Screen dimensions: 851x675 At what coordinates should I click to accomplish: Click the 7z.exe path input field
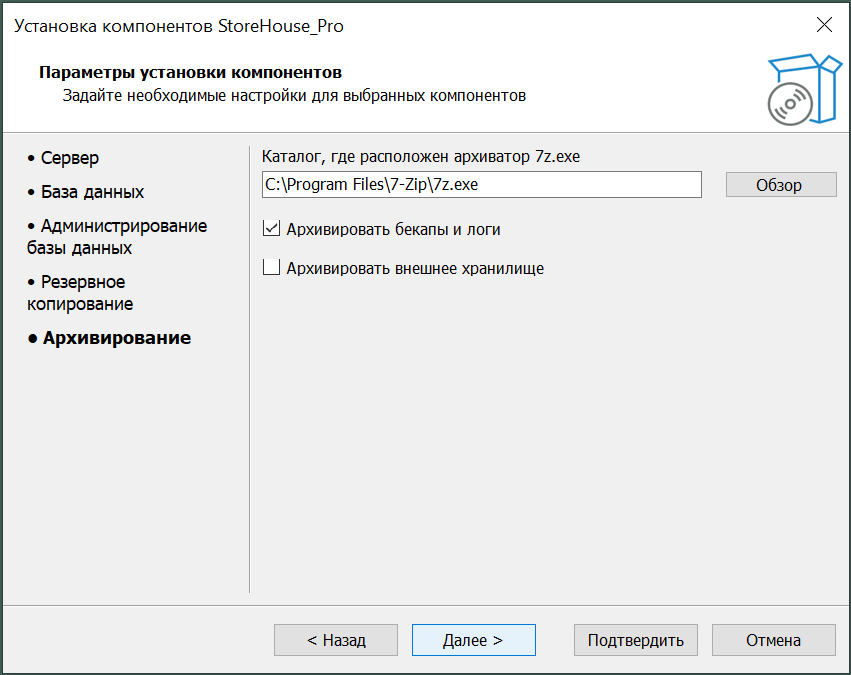(x=480, y=185)
